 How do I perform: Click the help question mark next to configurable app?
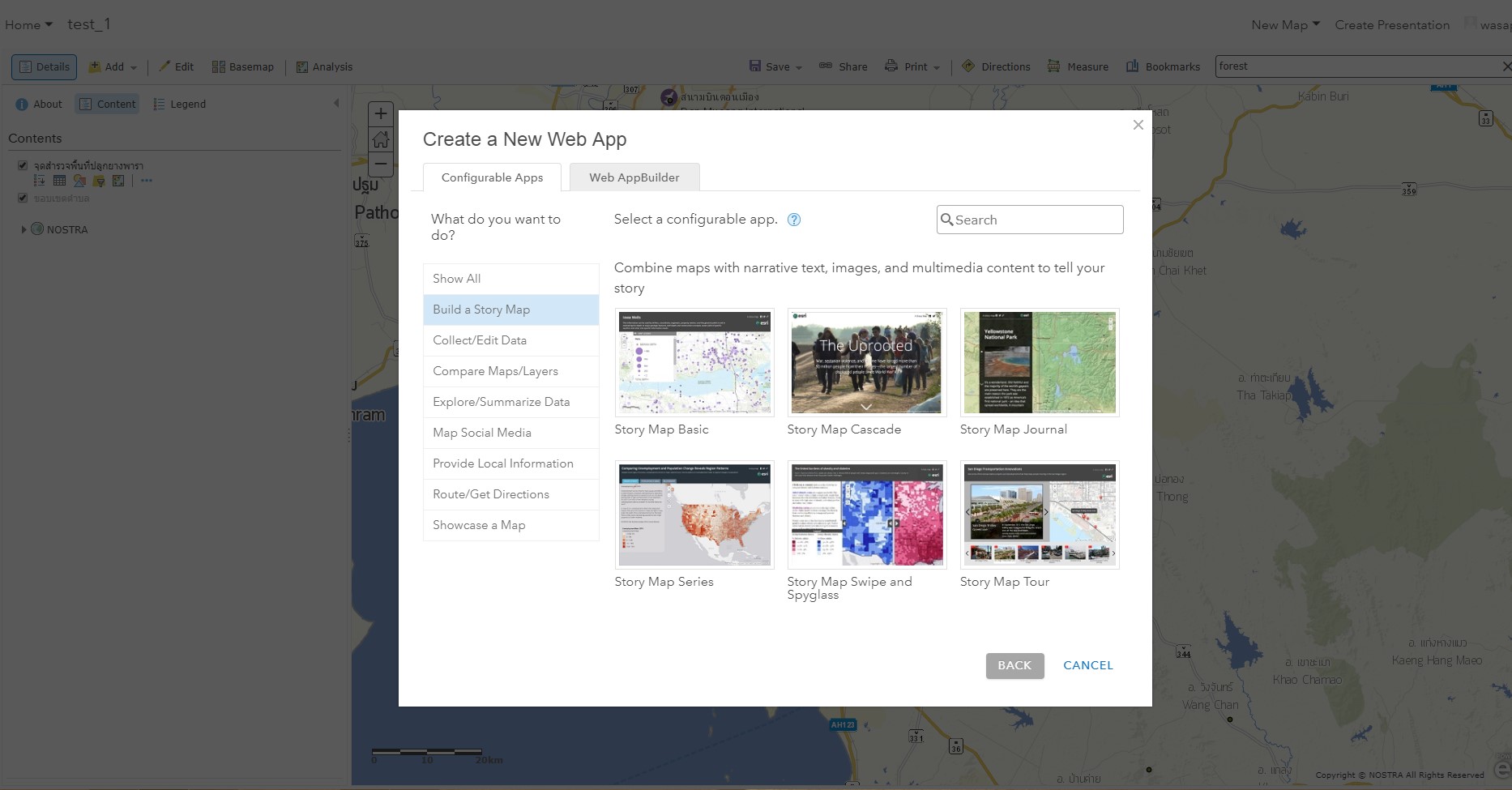tap(794, 220)
